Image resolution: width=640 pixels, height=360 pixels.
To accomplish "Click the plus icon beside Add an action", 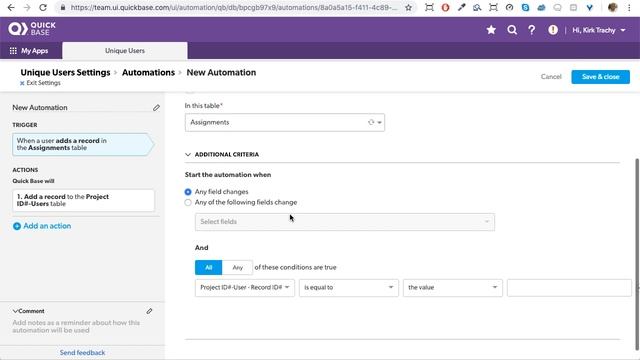I will coord(17,226).
